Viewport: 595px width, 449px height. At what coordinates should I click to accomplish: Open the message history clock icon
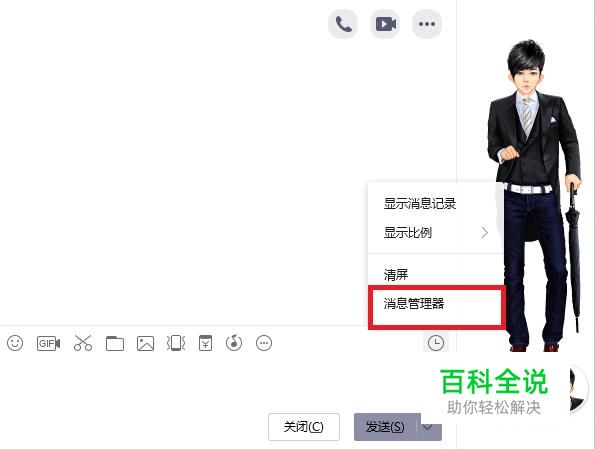tap(436, 343)
